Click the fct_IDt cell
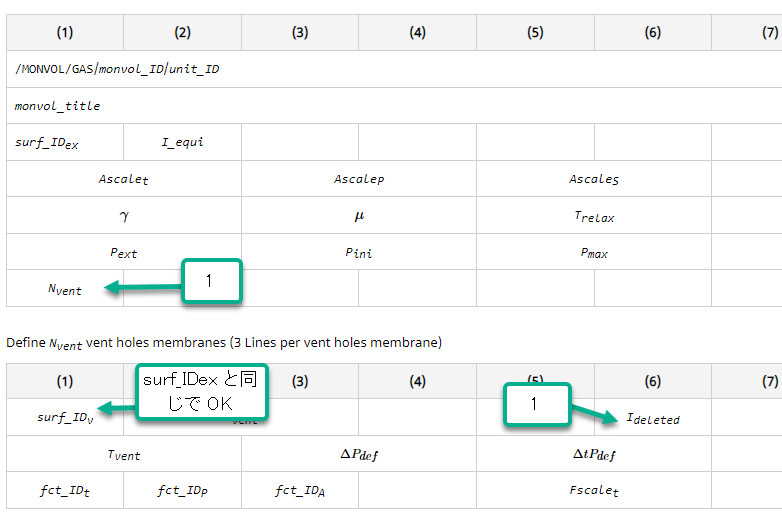This screenshot has height=512, width=782. [65, 491]
